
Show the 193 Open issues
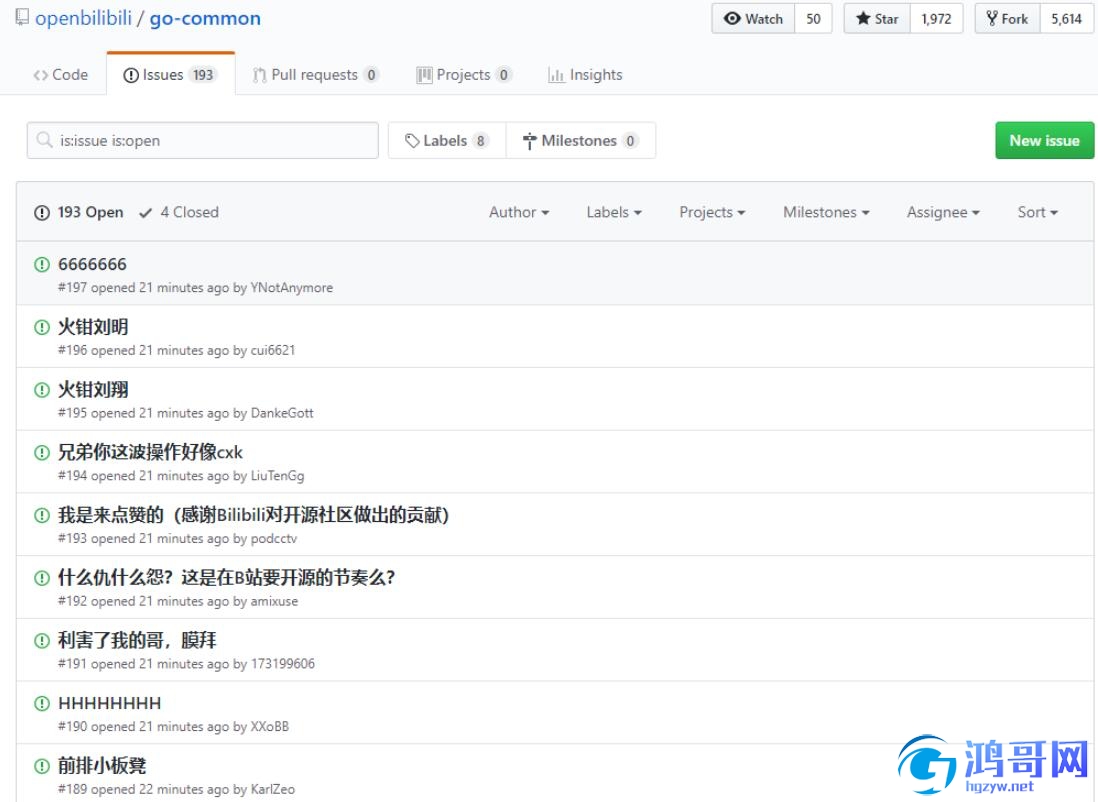coord(78,212)
